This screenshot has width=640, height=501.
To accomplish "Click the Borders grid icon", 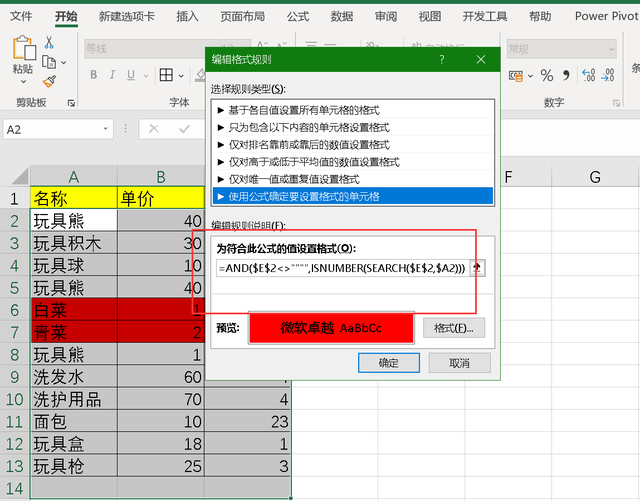I will [166, 75].
